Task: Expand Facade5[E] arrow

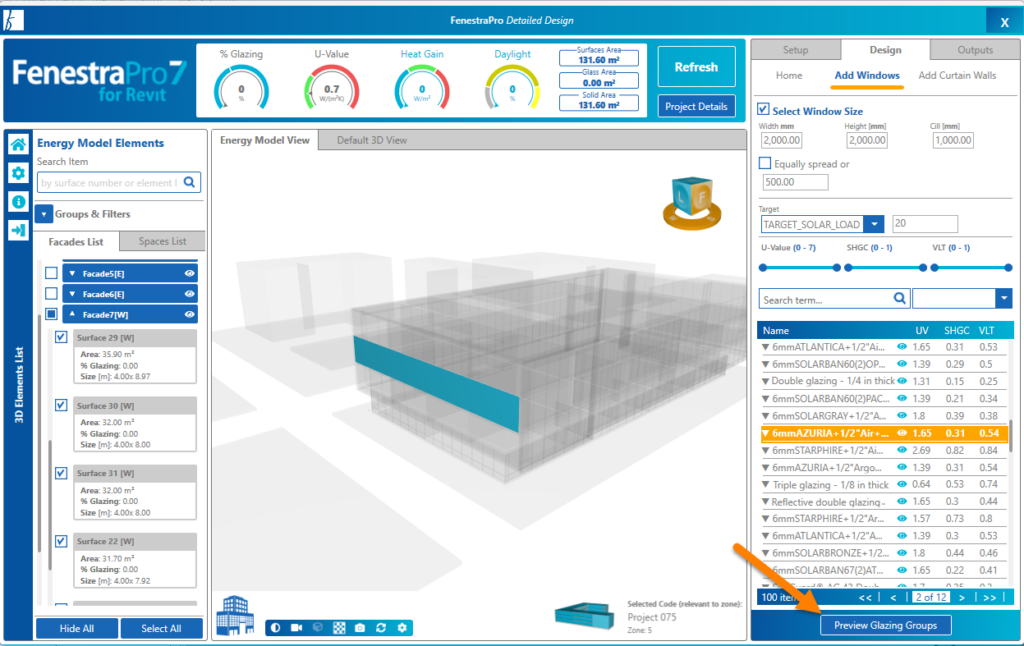Action: (72, 274)
